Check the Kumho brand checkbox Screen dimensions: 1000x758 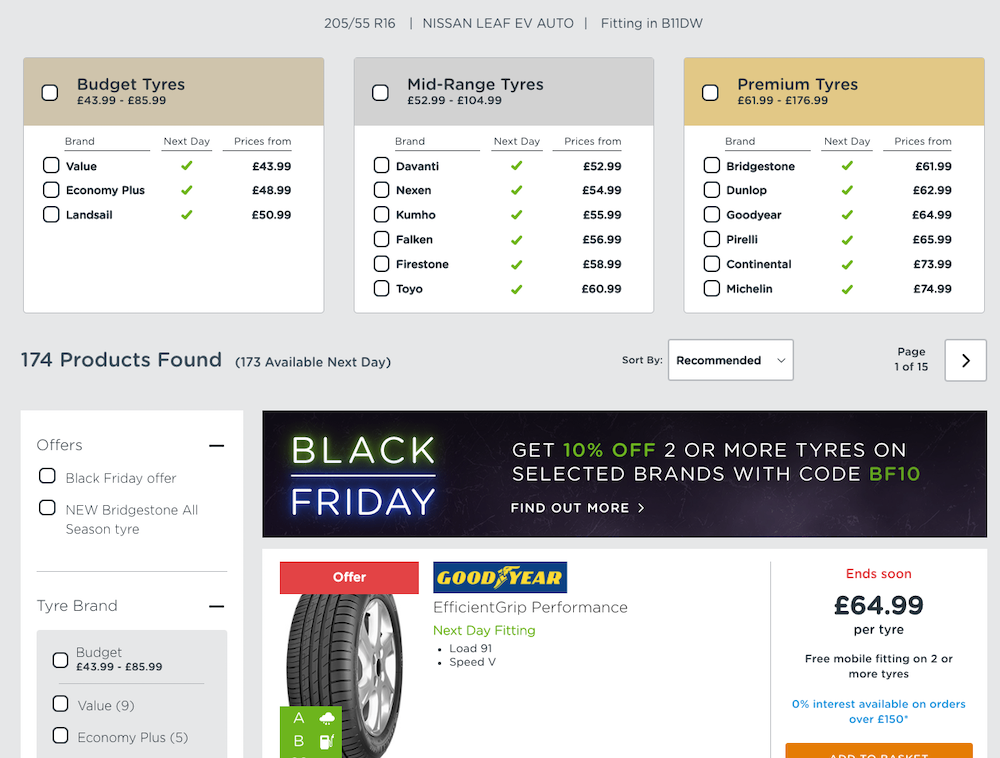point(381,214)
